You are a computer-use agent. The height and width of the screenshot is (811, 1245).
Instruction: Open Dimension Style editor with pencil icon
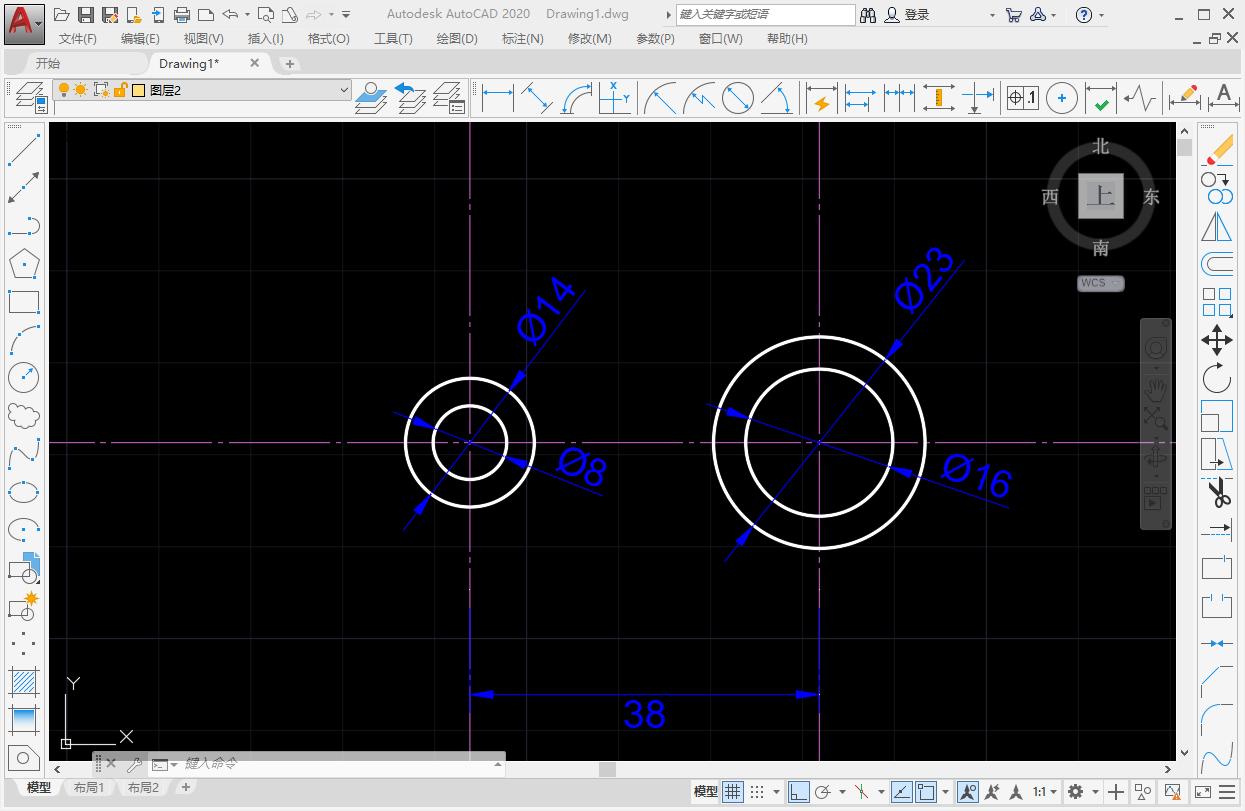click(1184, 97)
